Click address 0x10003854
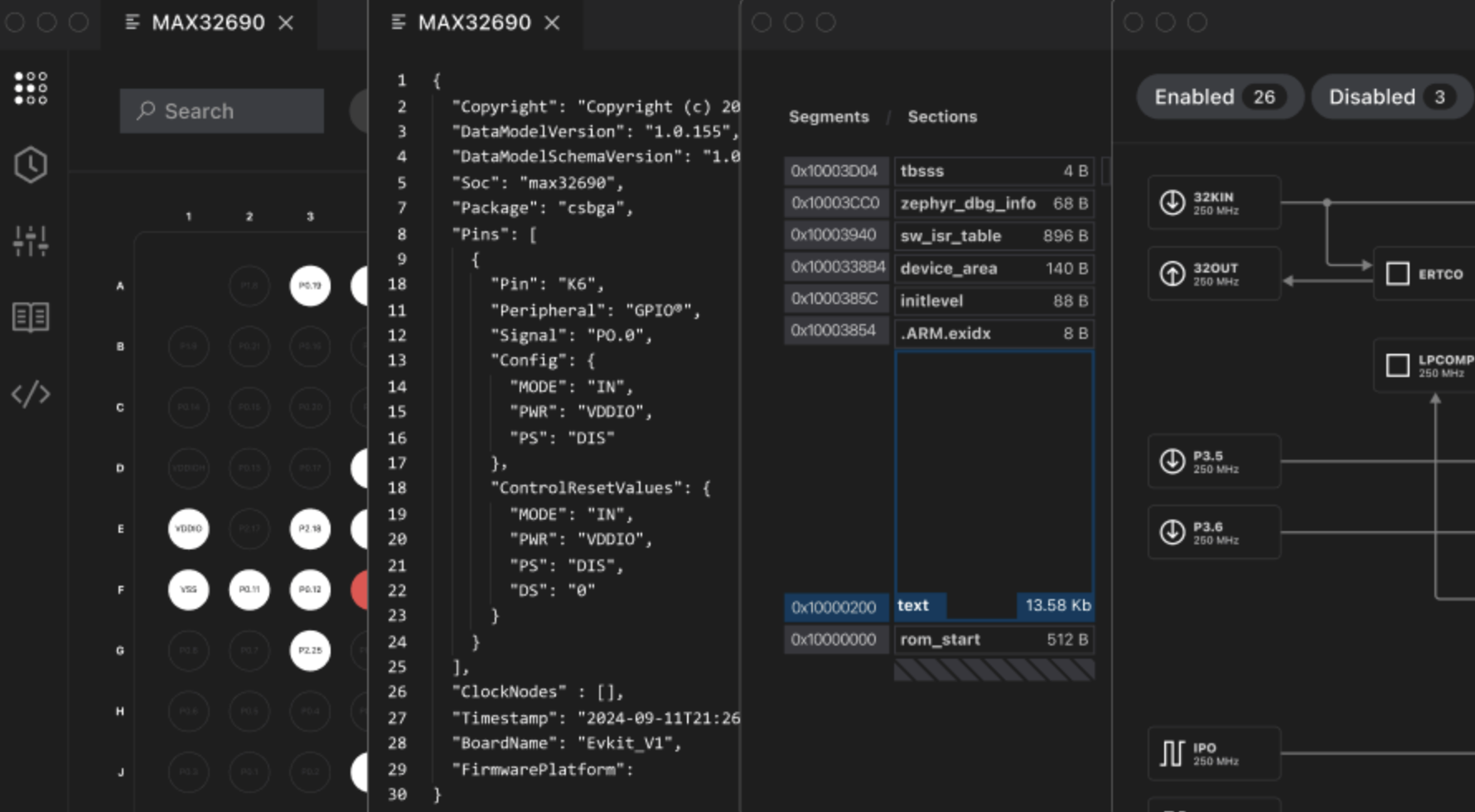This screenshot has height=812, width=1475. click(x=836, y=331)
